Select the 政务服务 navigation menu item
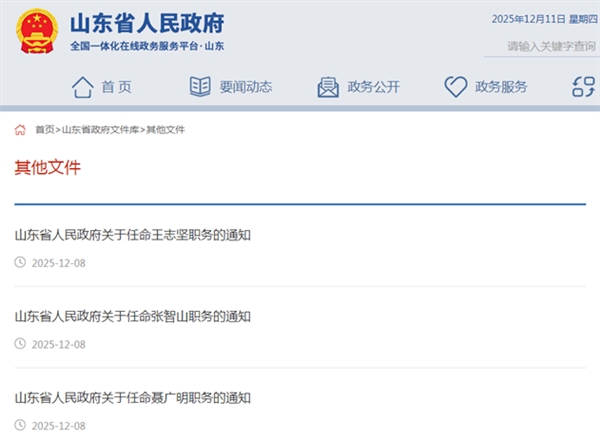 point(501,87)
